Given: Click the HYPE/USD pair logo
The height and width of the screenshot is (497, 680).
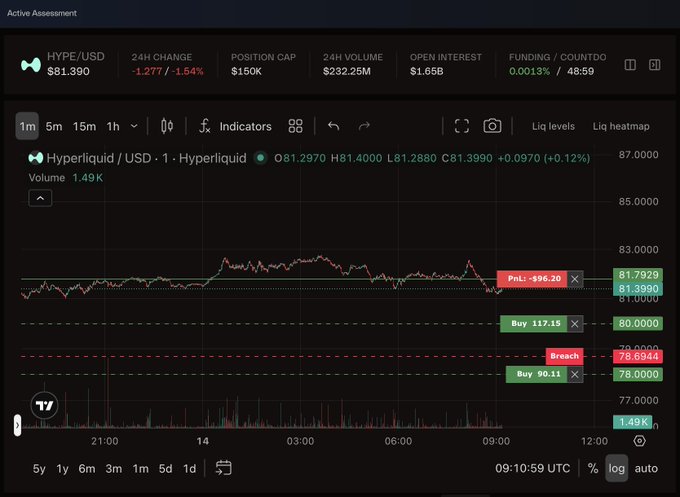Looking at the screenshot, I should pos(31,65).
